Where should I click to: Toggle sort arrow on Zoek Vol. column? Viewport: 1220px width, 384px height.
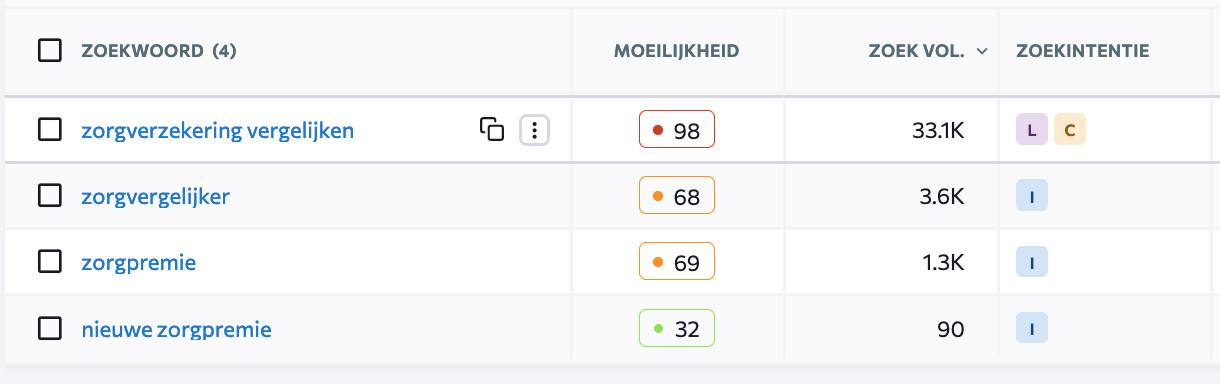pos(982,51)
